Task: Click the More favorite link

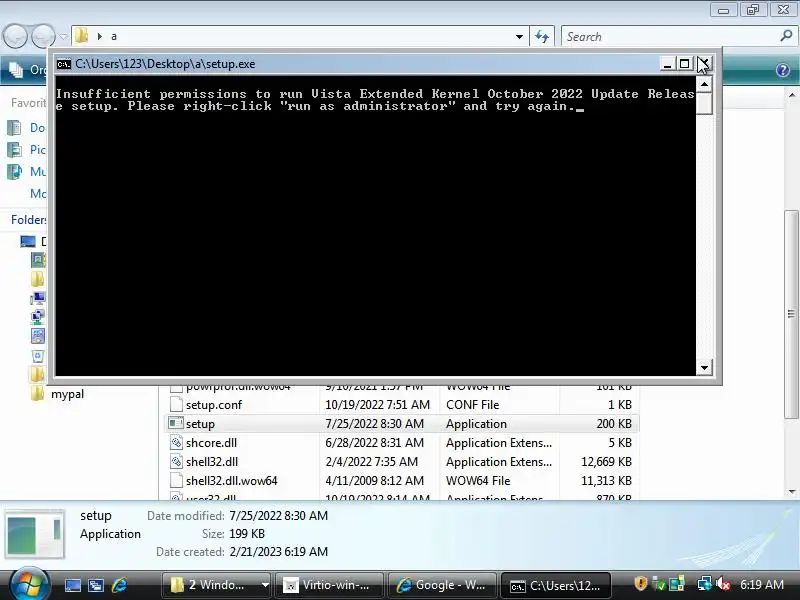Action: 38,193
